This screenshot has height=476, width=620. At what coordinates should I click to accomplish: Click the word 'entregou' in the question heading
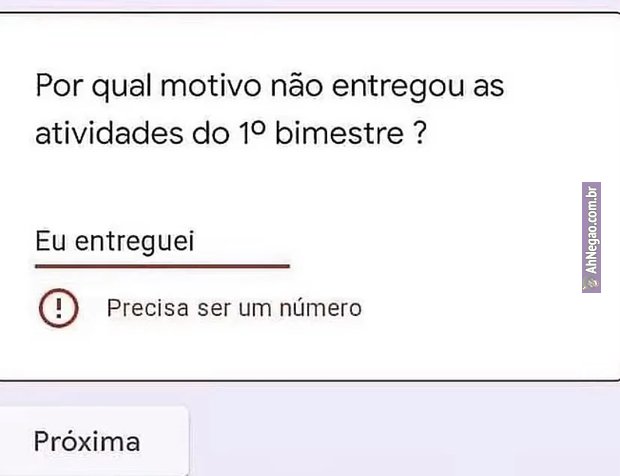pos(398,86)
